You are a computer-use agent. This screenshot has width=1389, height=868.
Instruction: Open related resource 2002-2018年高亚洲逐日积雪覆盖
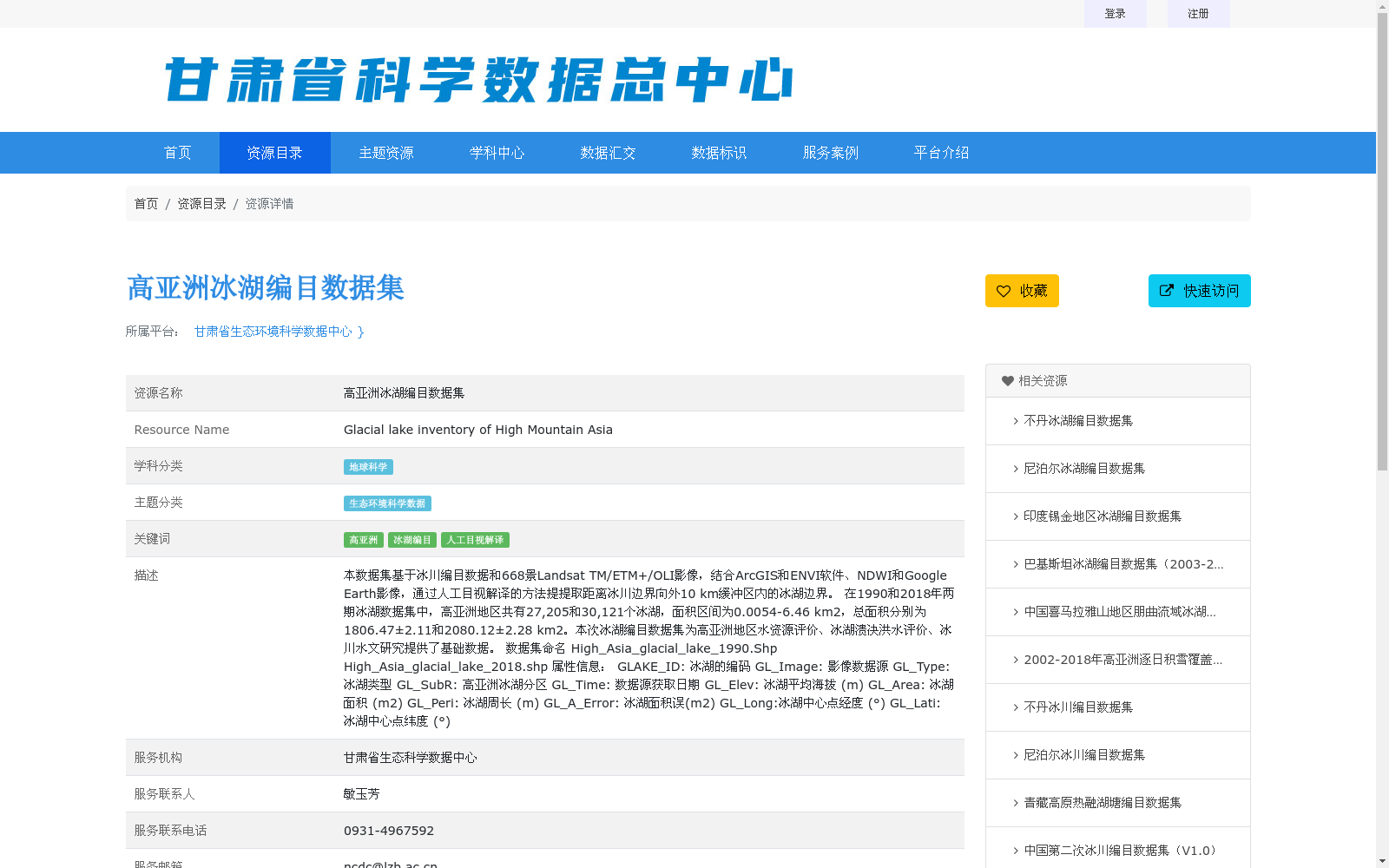[x=1123, y=660]
